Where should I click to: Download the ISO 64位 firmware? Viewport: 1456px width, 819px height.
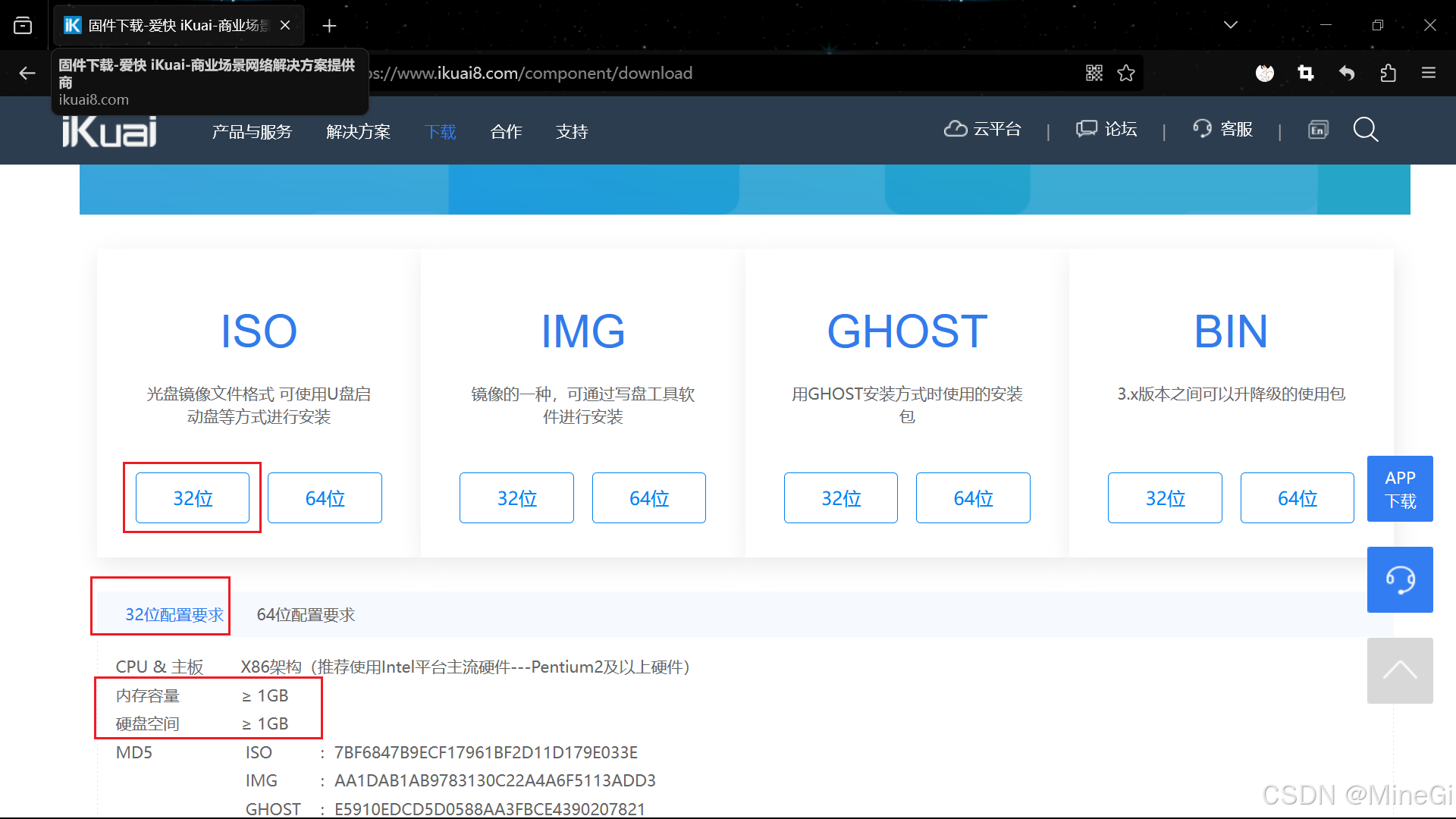point(325,498)
